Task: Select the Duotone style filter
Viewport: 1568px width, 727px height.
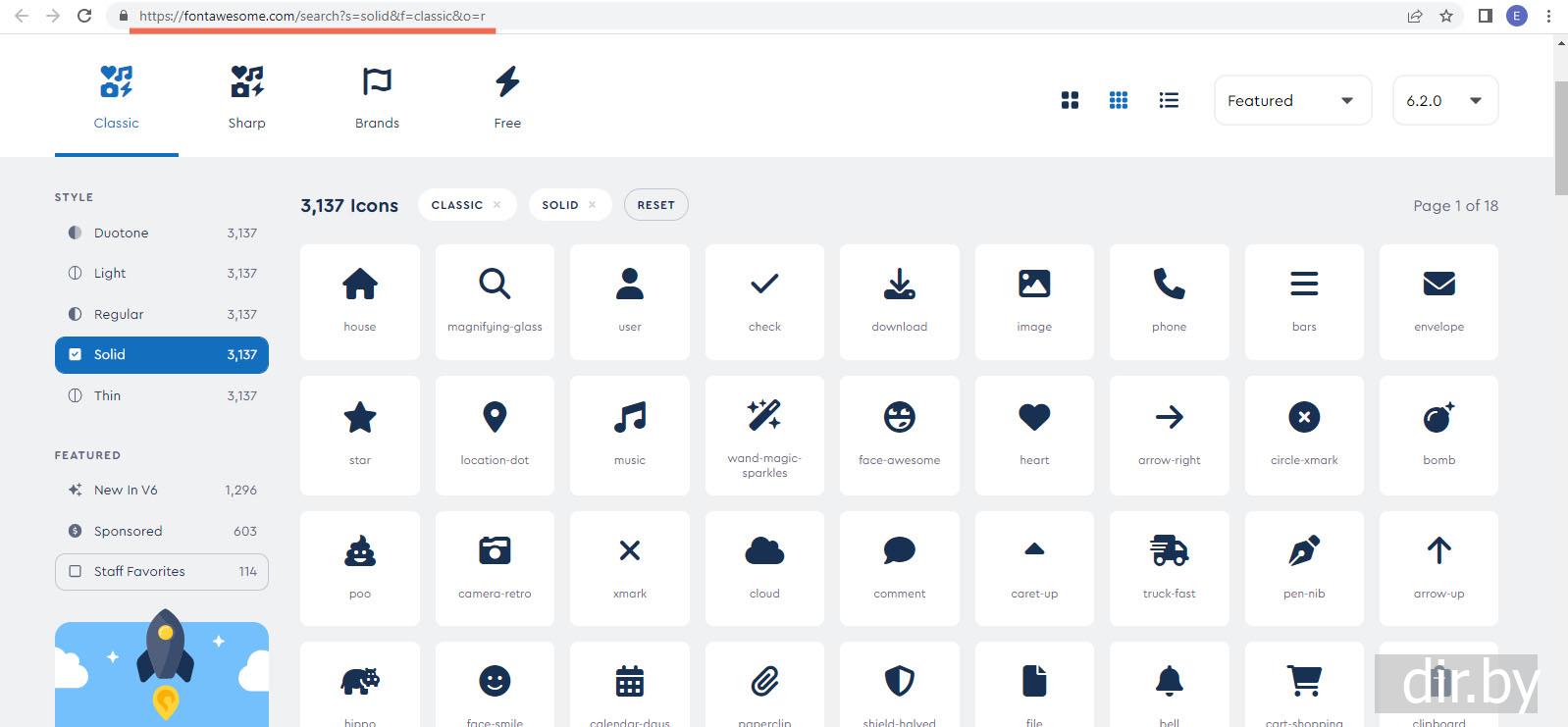Action: 162,234
